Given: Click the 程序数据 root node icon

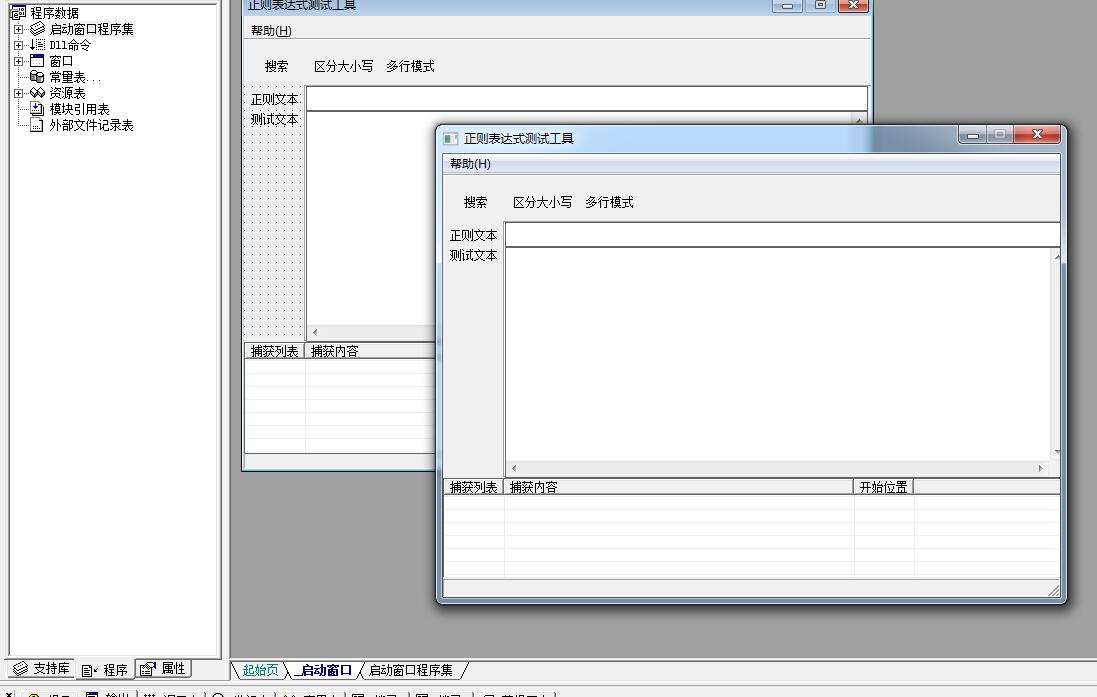Looking at the screenshot, I should (x=18, y=13).
